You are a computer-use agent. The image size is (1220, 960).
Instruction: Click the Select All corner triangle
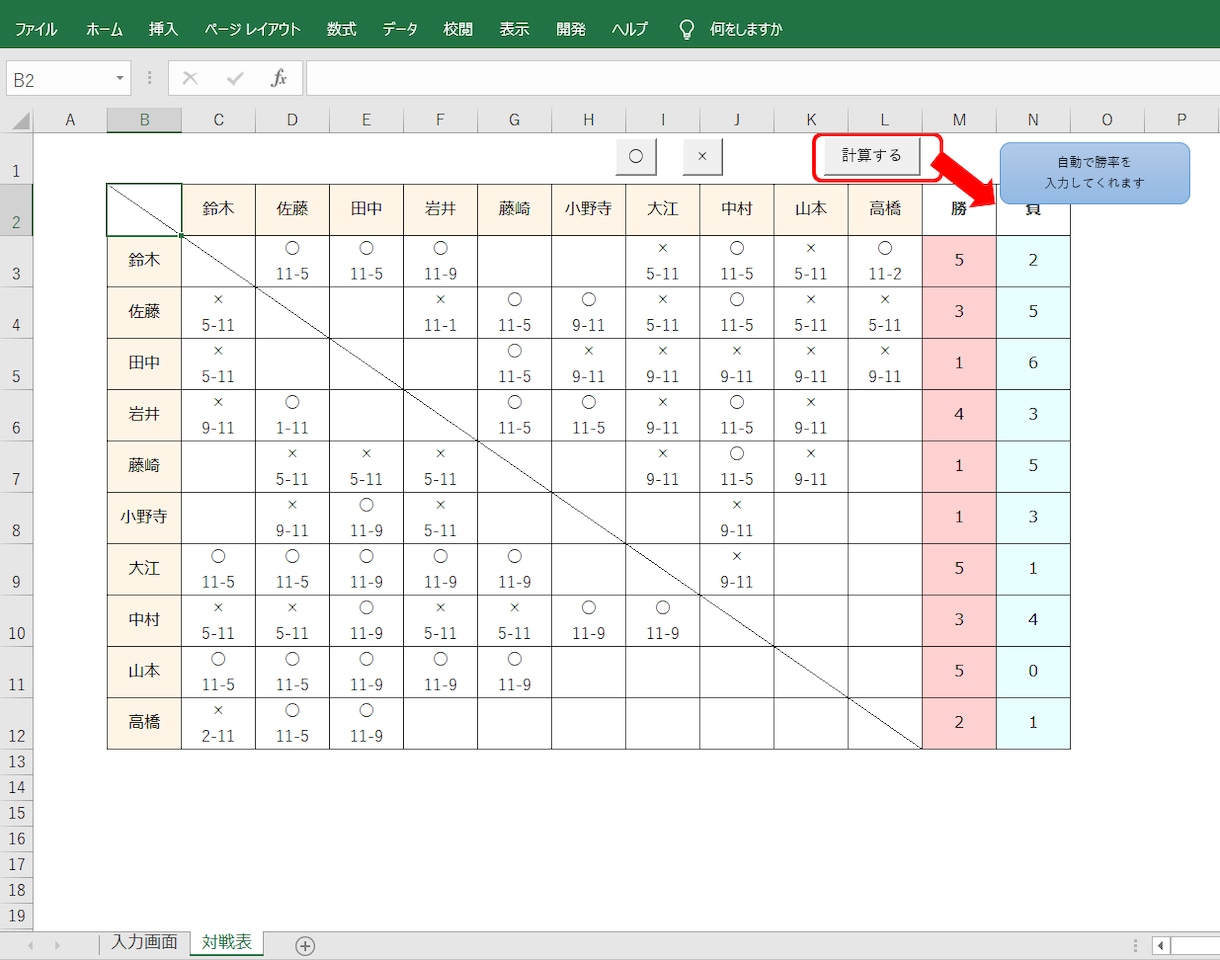point(21,121)
